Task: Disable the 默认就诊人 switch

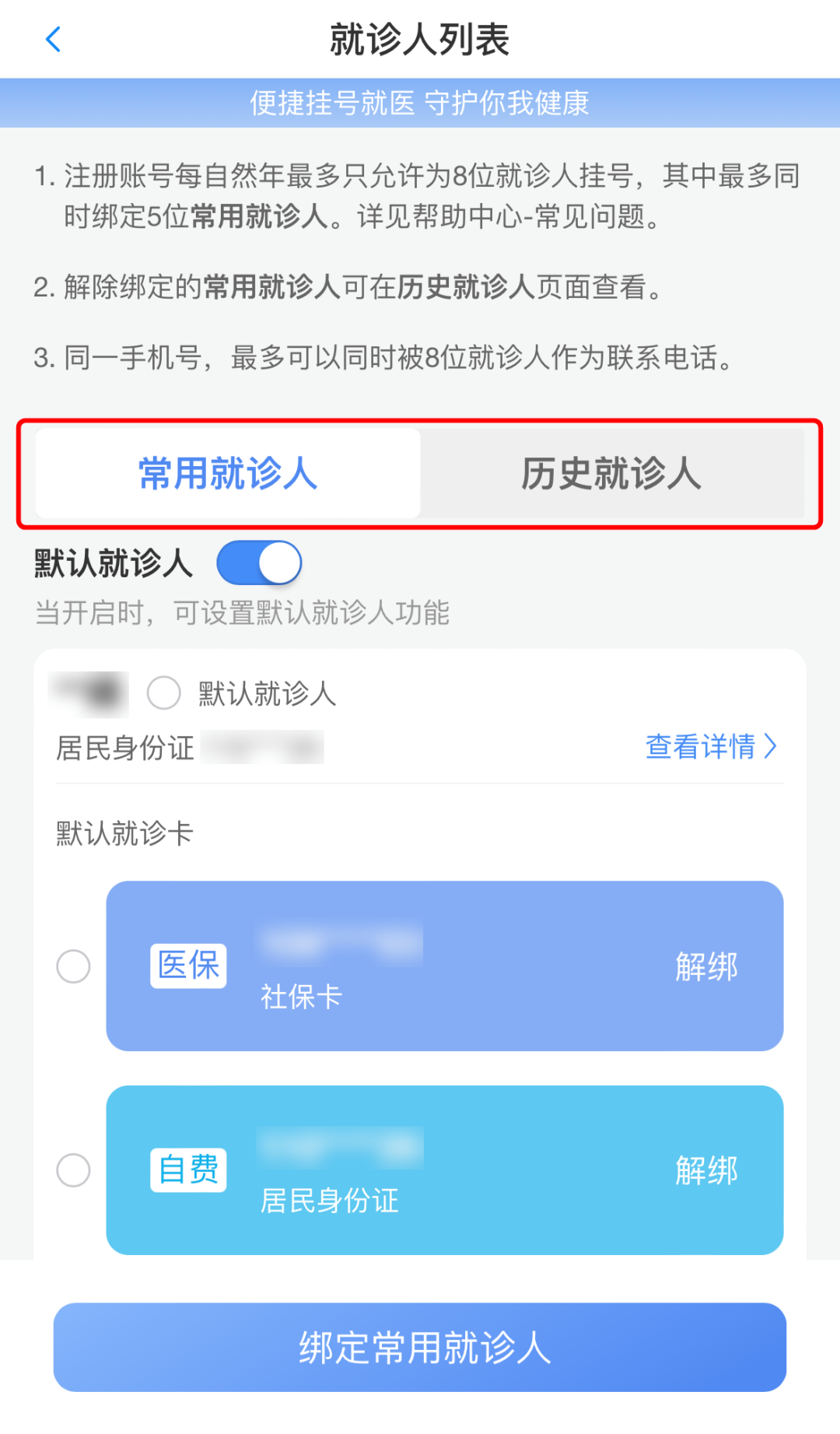Action: (x=260, y=563)
